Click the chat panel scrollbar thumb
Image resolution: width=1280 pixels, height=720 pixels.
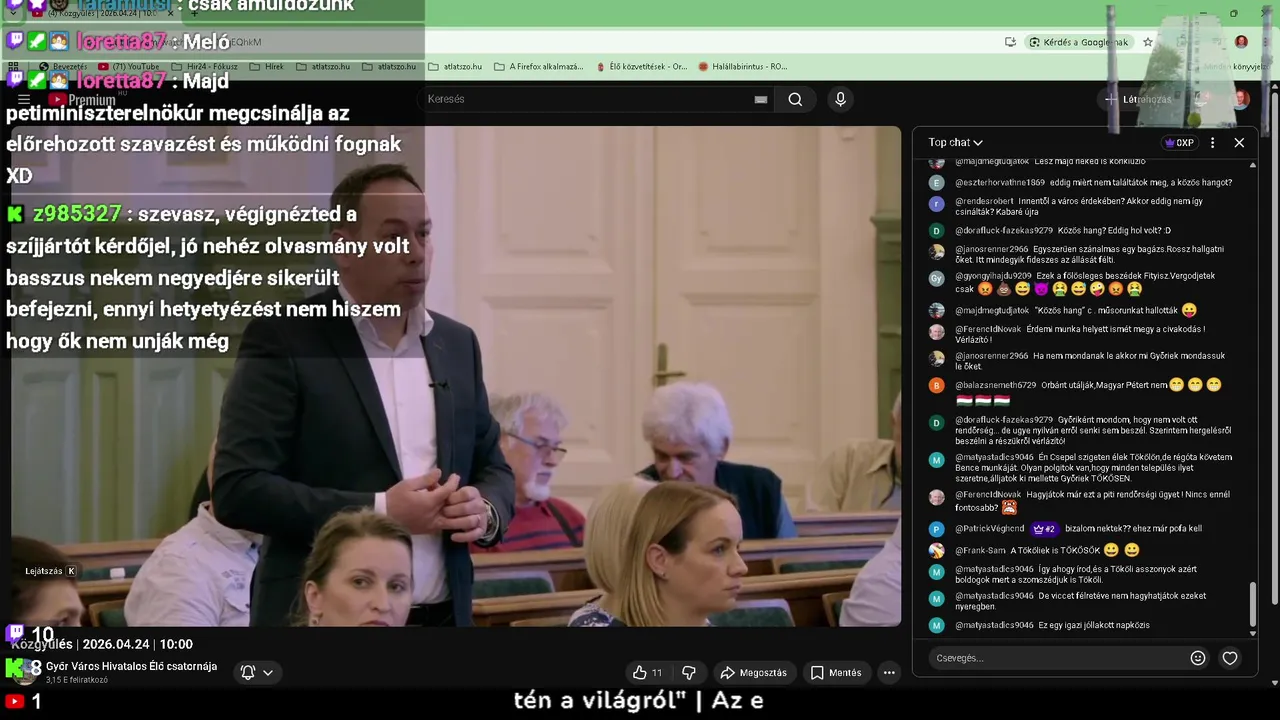point(1253,604)
